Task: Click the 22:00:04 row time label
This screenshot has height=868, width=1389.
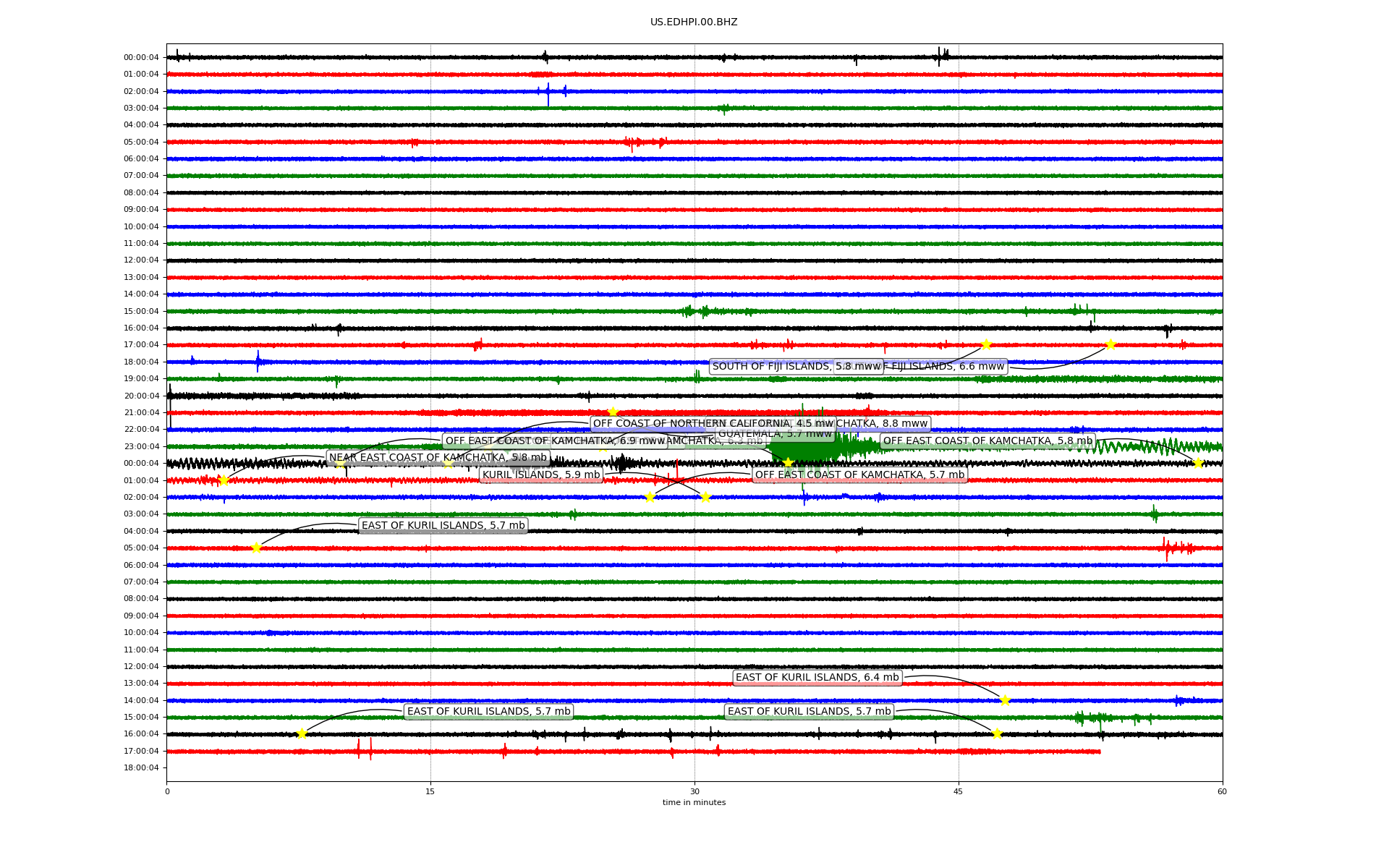Action: tap(141, 430)
